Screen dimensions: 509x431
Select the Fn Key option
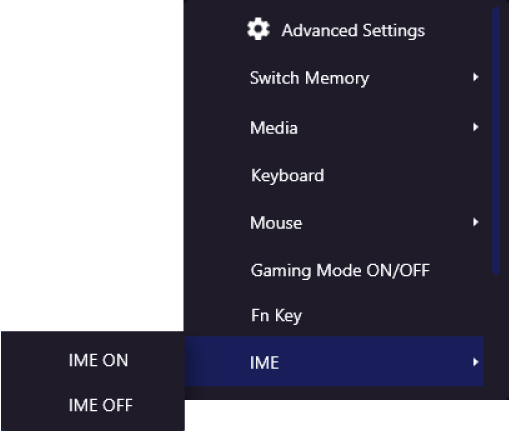[334, 315]
